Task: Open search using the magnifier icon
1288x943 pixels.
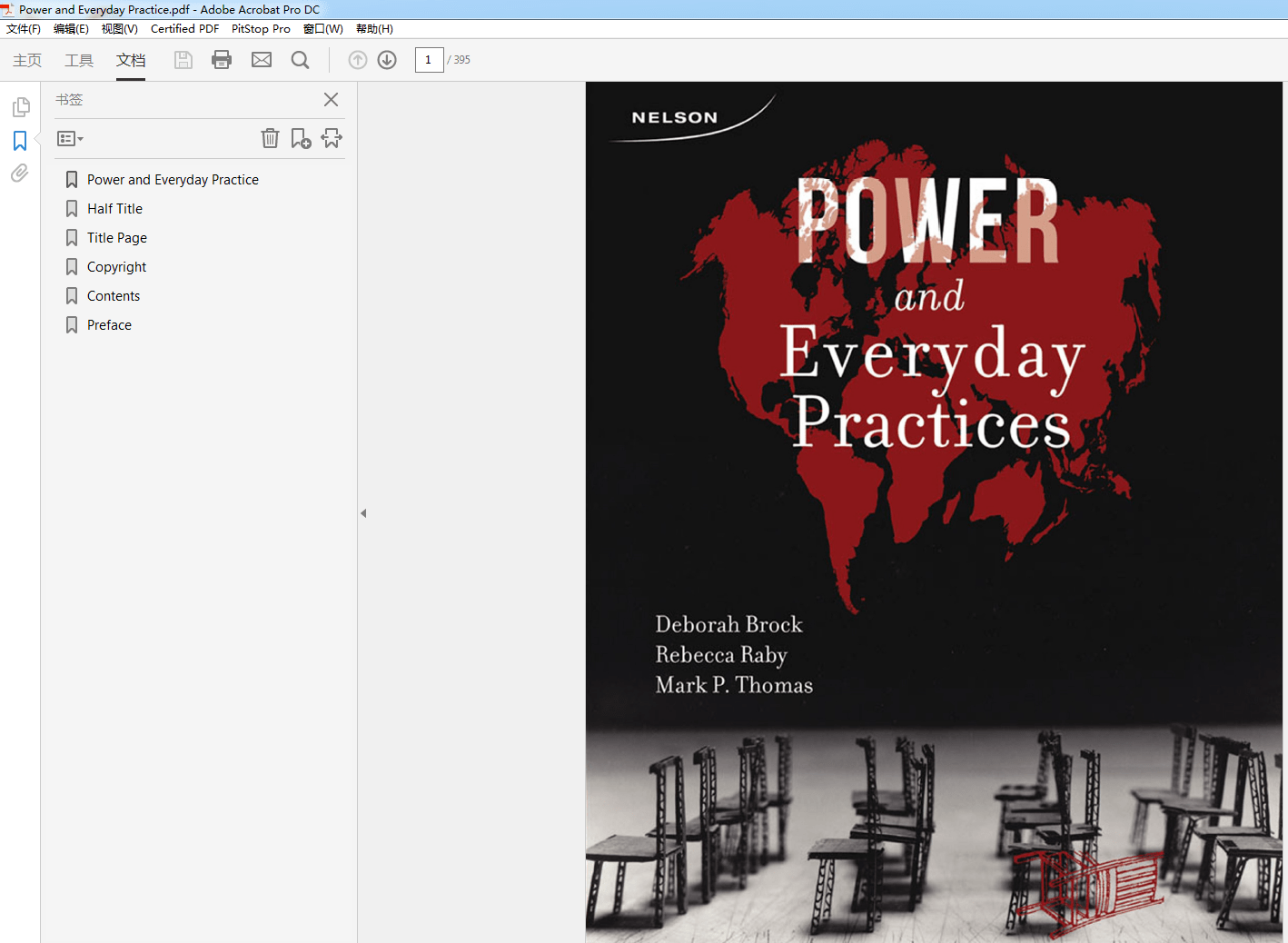Action: point(300,60)
